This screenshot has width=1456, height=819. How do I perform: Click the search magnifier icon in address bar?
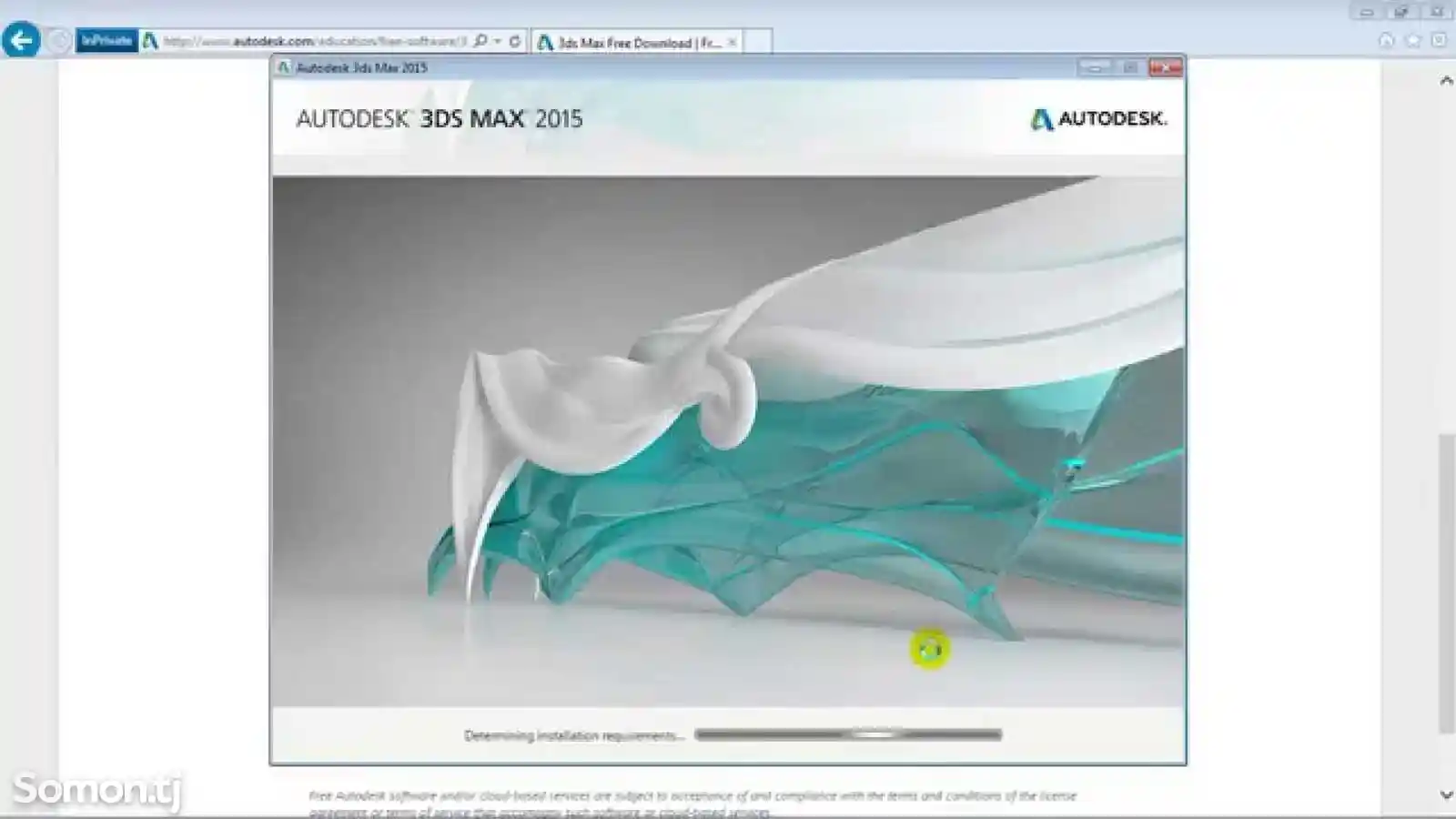coord(480,41)
